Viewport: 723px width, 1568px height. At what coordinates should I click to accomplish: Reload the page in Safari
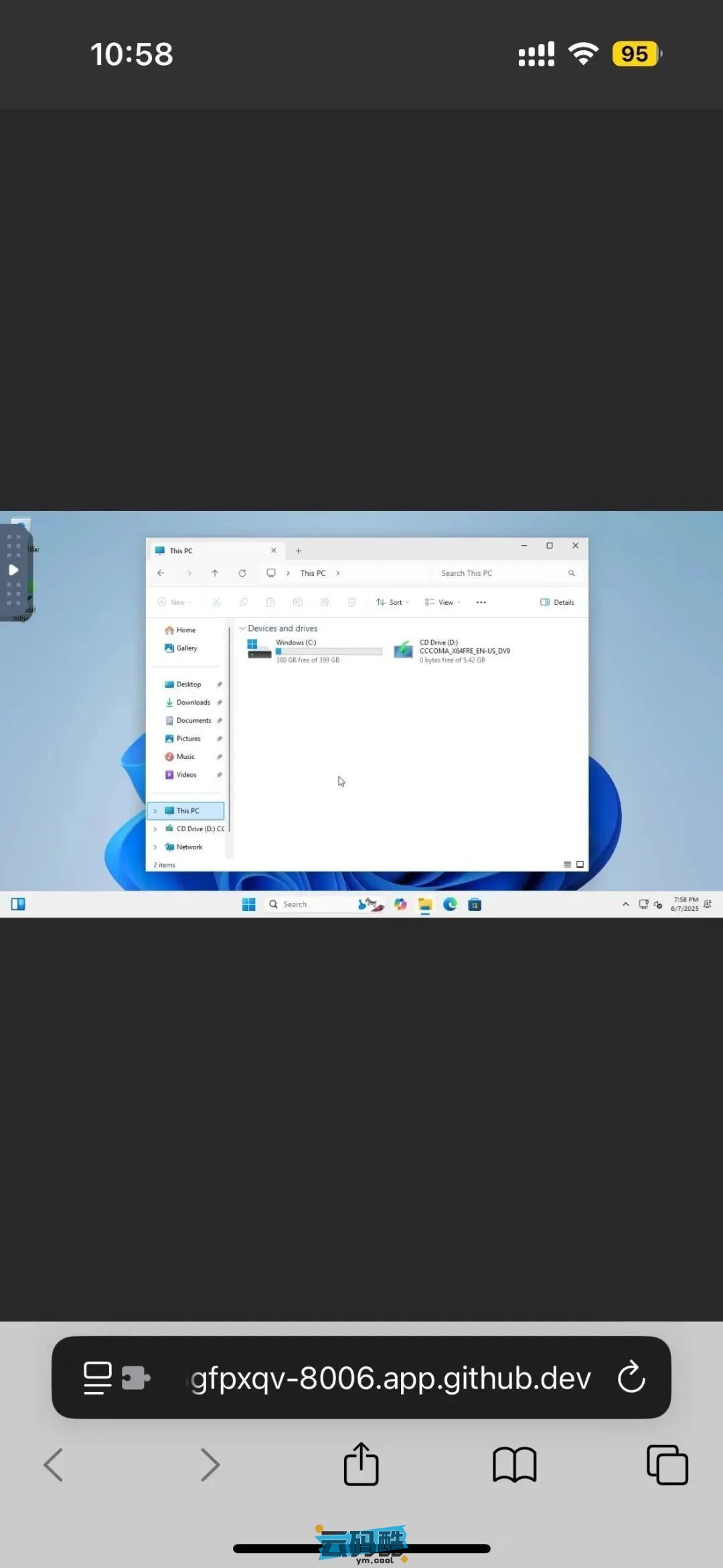tap(631, 1377)
